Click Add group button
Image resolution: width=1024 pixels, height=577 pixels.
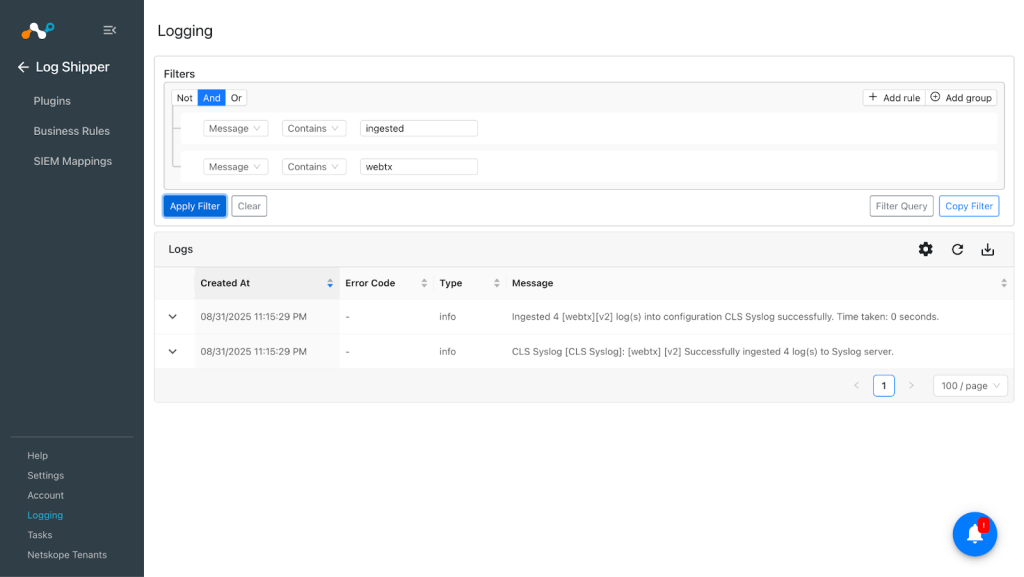961,98
